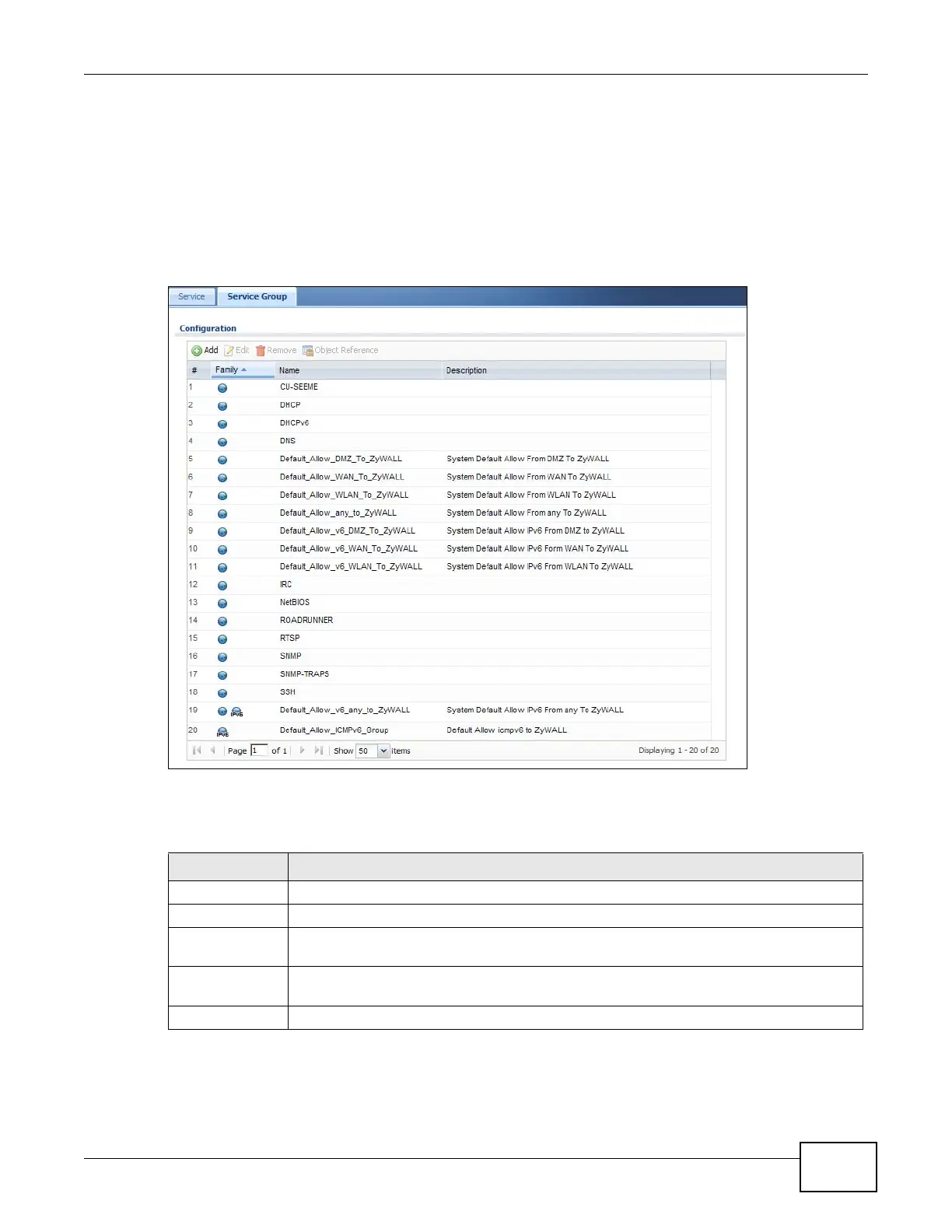Select the DNS name cell

pos(288,441)
